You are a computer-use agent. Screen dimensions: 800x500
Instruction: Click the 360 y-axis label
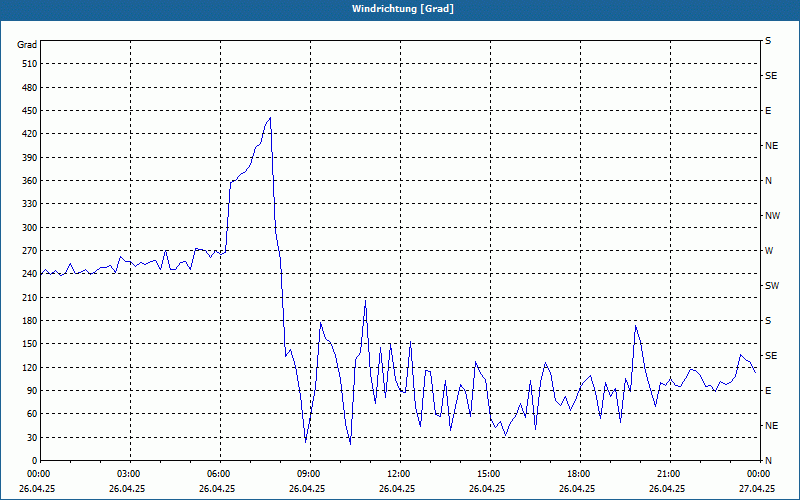tap(29, 181)
